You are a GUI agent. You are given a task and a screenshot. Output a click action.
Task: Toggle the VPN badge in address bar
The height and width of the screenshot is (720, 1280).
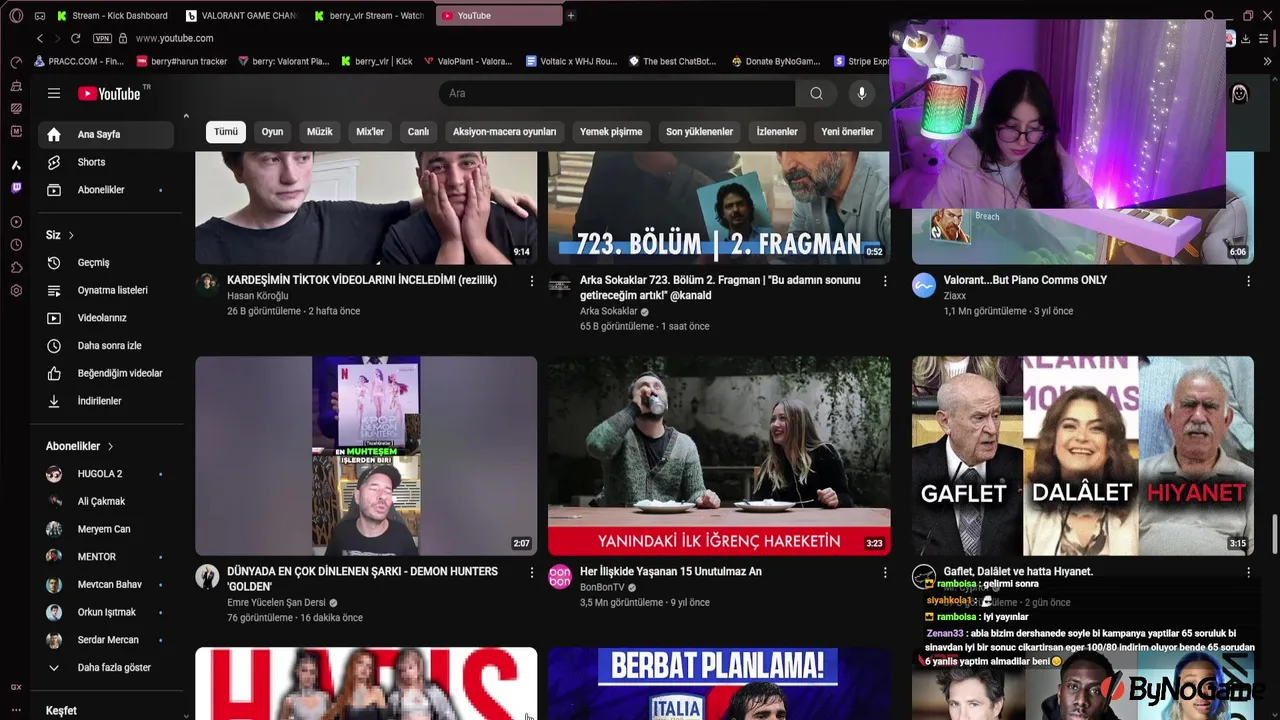click(102, 38)
